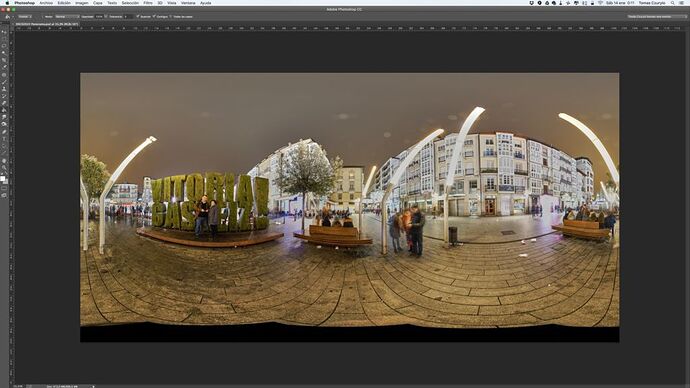The width and height of the screenshot is (690, 388).
Task: Toggle the Suavizar checkbox
Action: coord(138,16)
